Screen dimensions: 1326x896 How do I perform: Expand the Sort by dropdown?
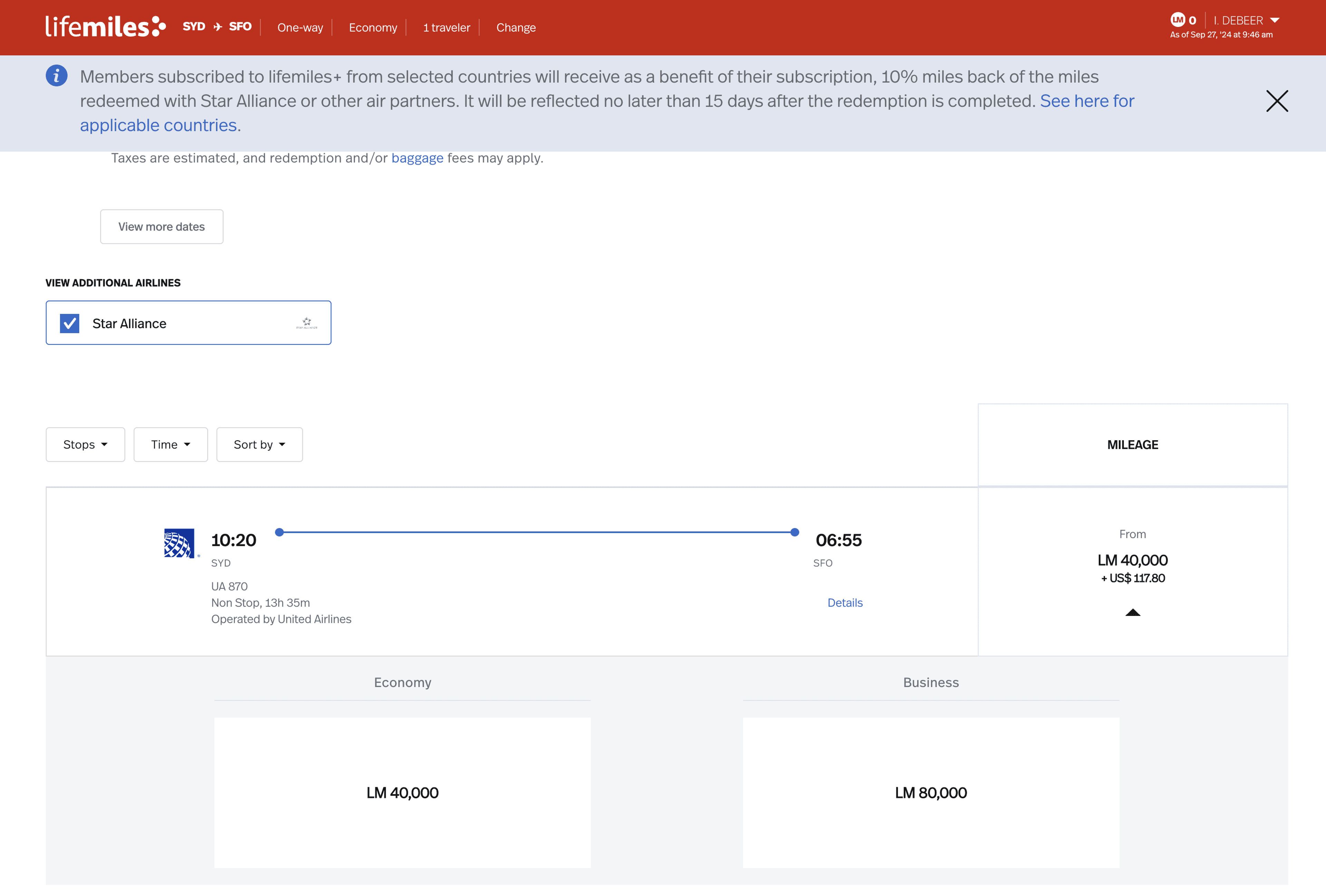coord(260,444)
